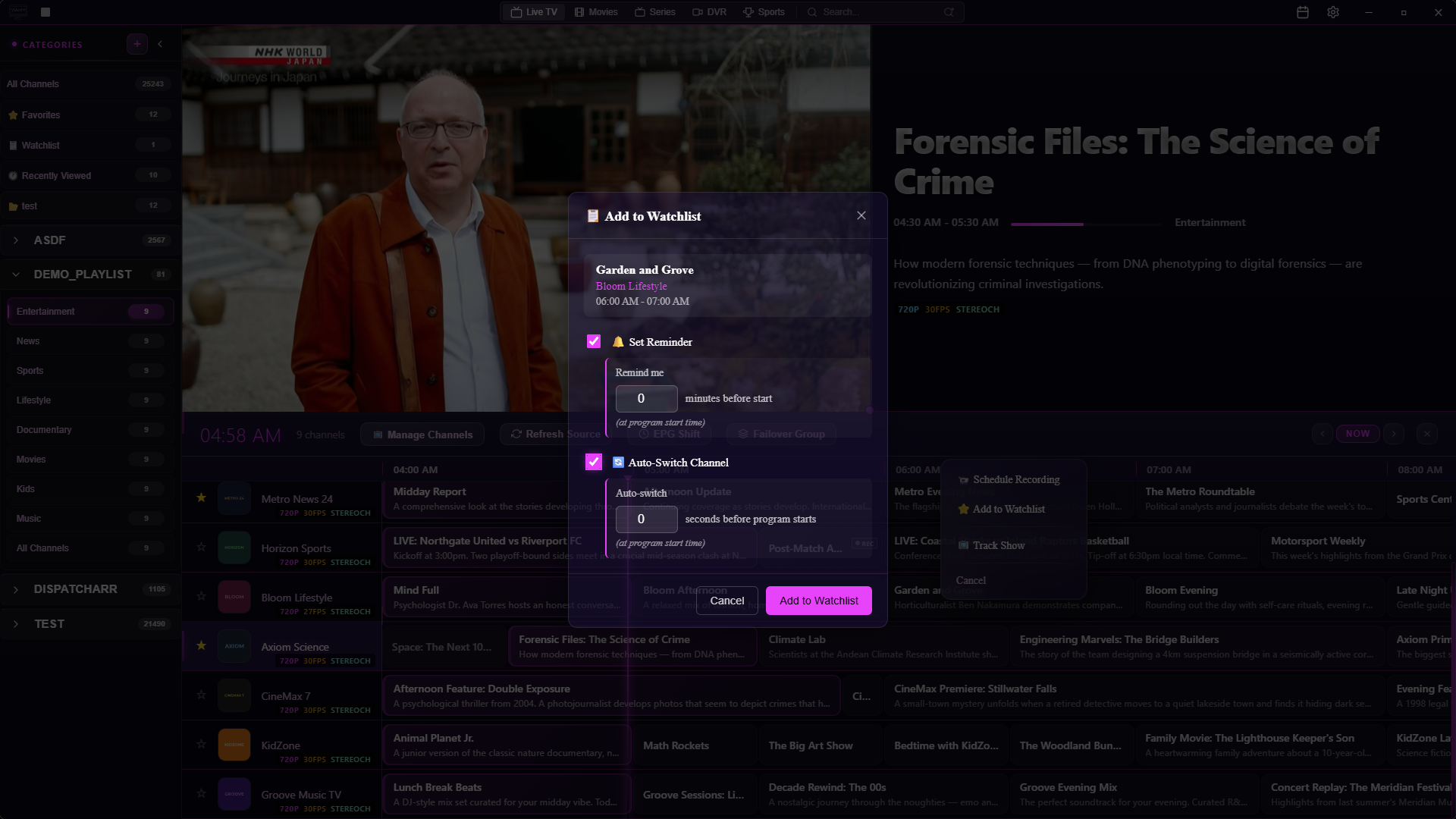Go to previous guide time with left arrow
1456x819 pixels.
click(1323, 434)
